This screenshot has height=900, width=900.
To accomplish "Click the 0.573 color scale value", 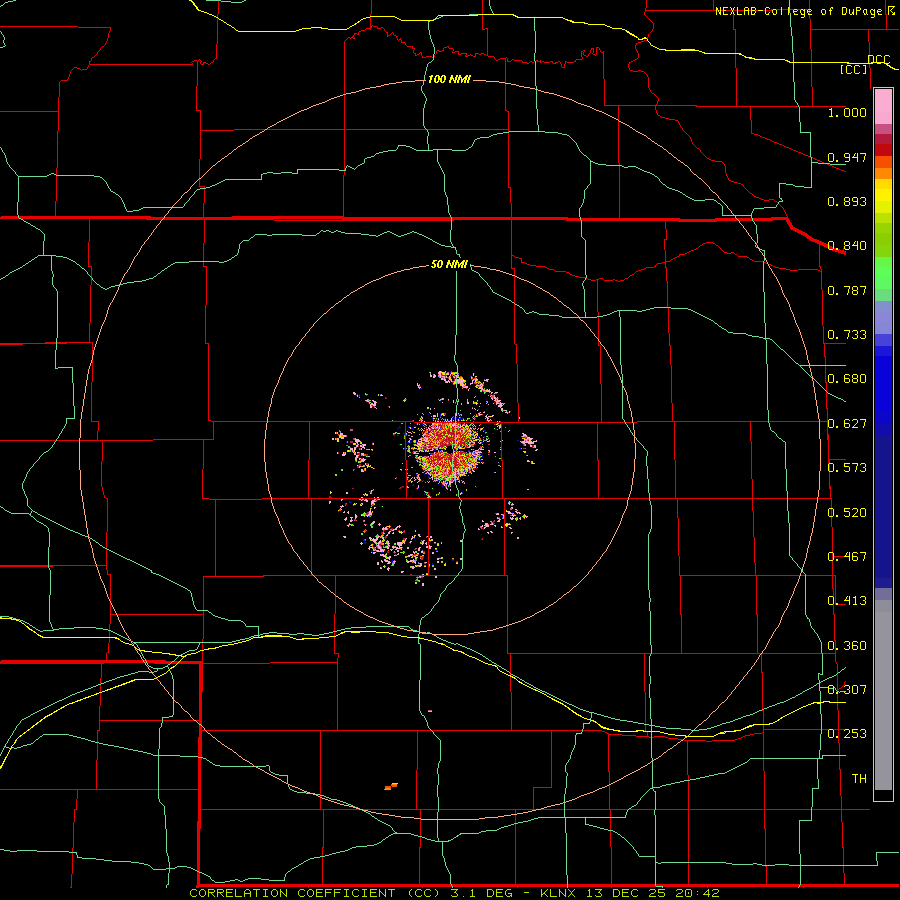I will [x=847, y=468].
